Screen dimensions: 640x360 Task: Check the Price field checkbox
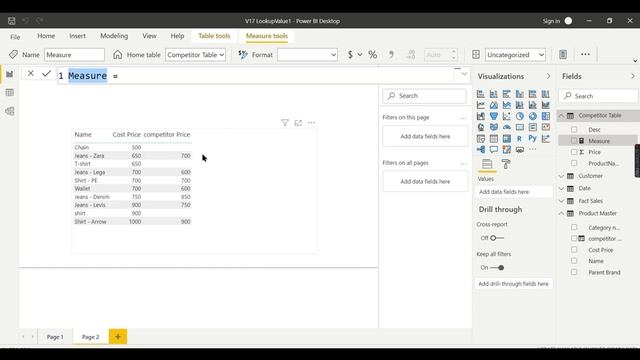[x=574, y=152]
